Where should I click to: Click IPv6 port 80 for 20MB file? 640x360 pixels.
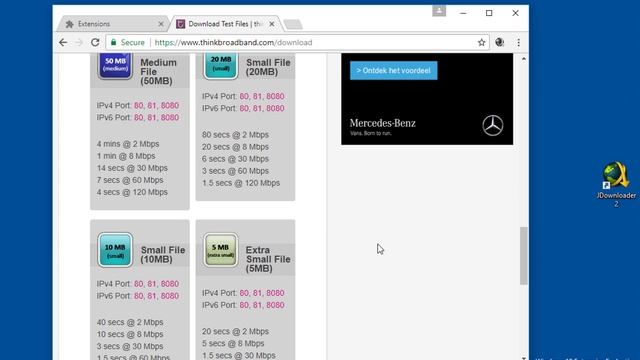(244, 109)
